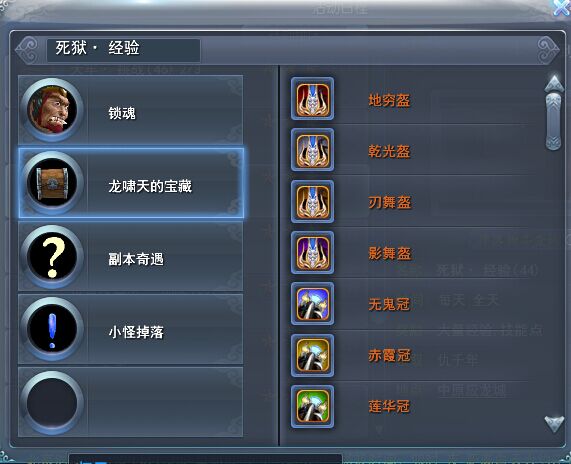Viewport: 571px width, 464px height.
Task: Close the panel with the top-right X
Action: click(x=562, y=7)
